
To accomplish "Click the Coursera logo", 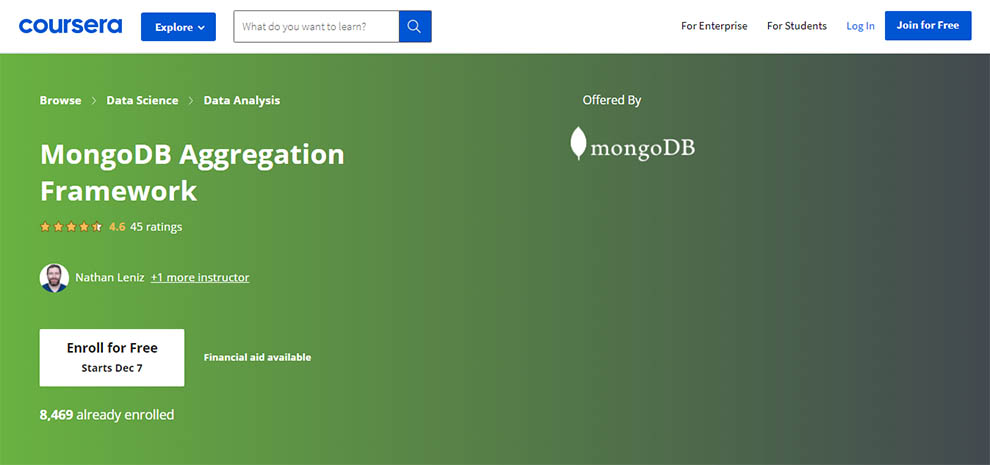I will tap(70, 26).
